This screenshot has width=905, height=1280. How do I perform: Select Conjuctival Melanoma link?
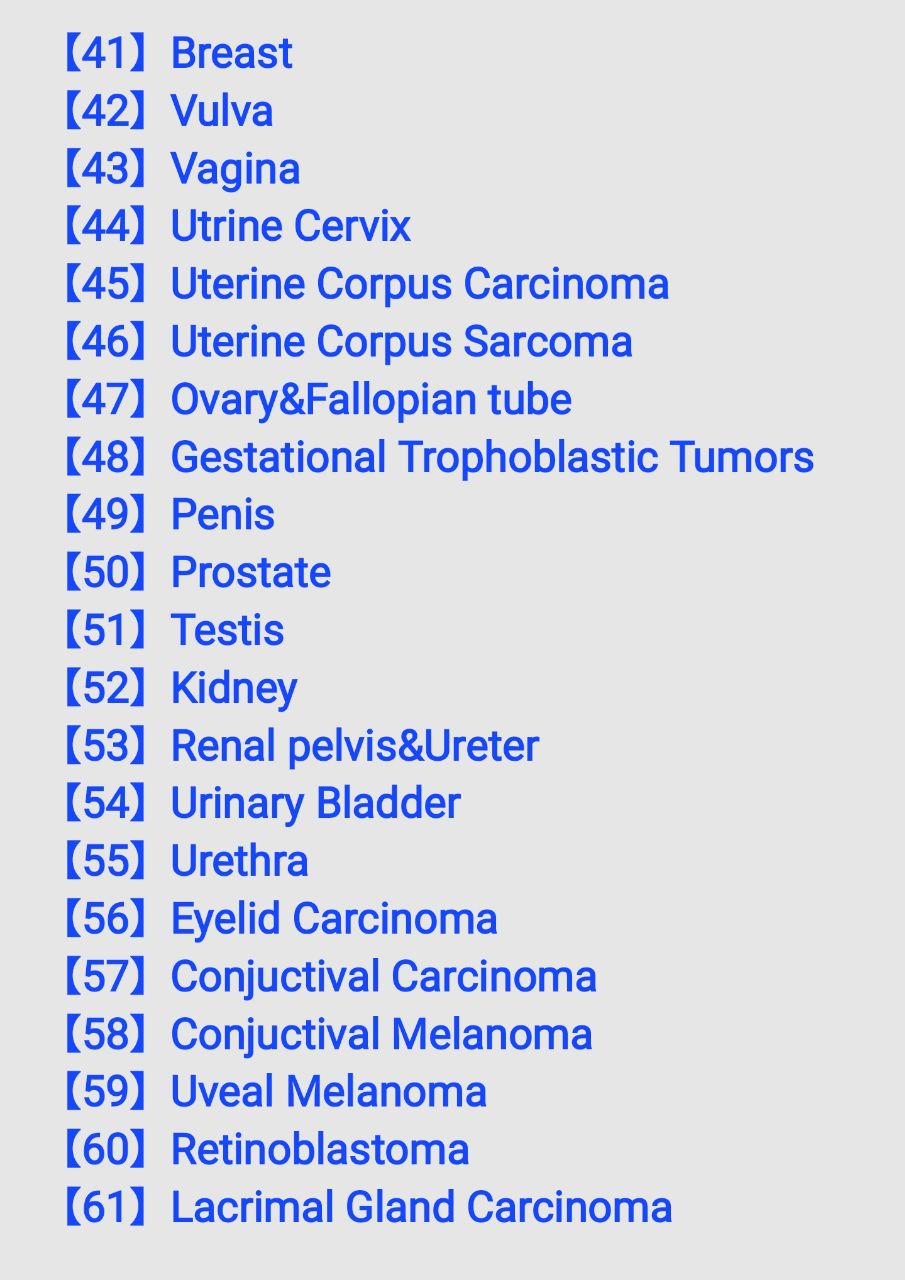click(x=382, y=1034)
